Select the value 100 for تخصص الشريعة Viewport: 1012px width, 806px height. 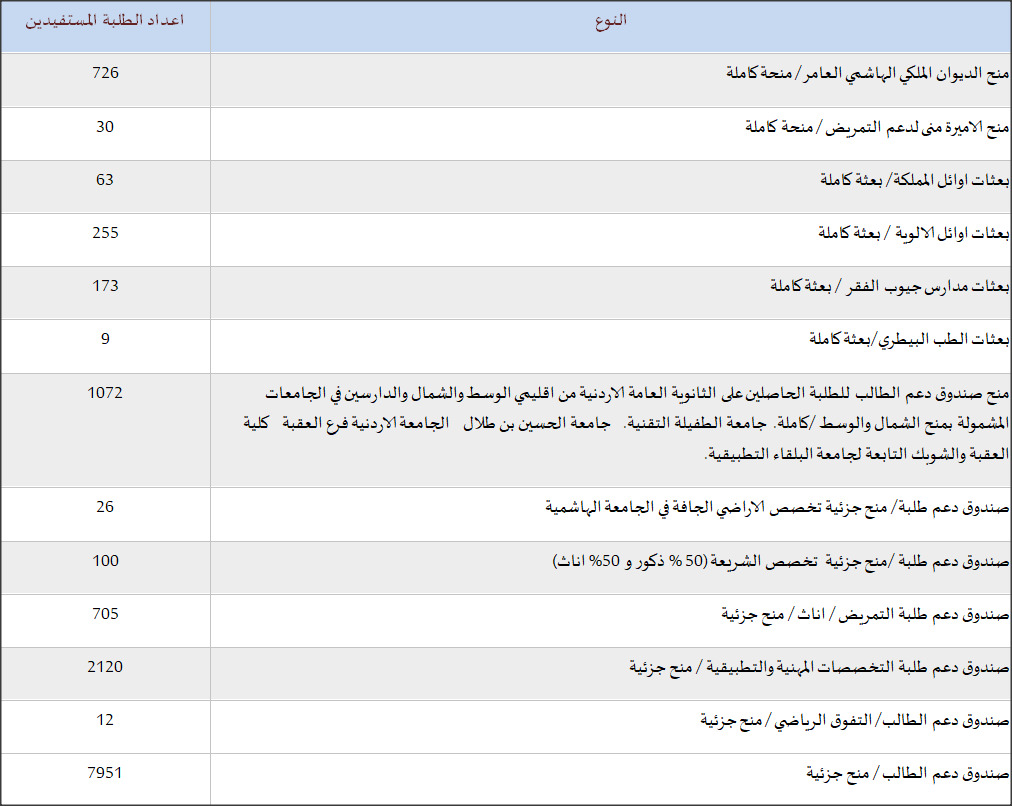tap(104, 561)
